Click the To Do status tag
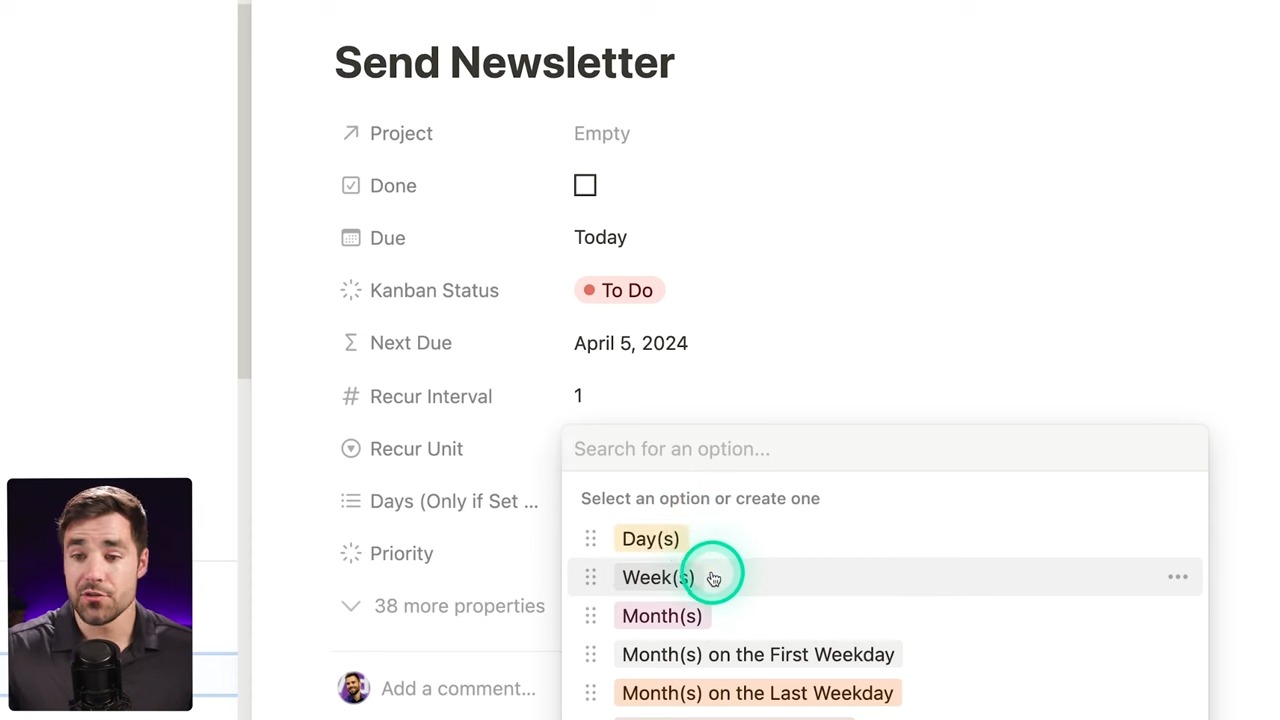Image resolution: width=1280 pixels, height=720 pixels. (x=619, y=290)
